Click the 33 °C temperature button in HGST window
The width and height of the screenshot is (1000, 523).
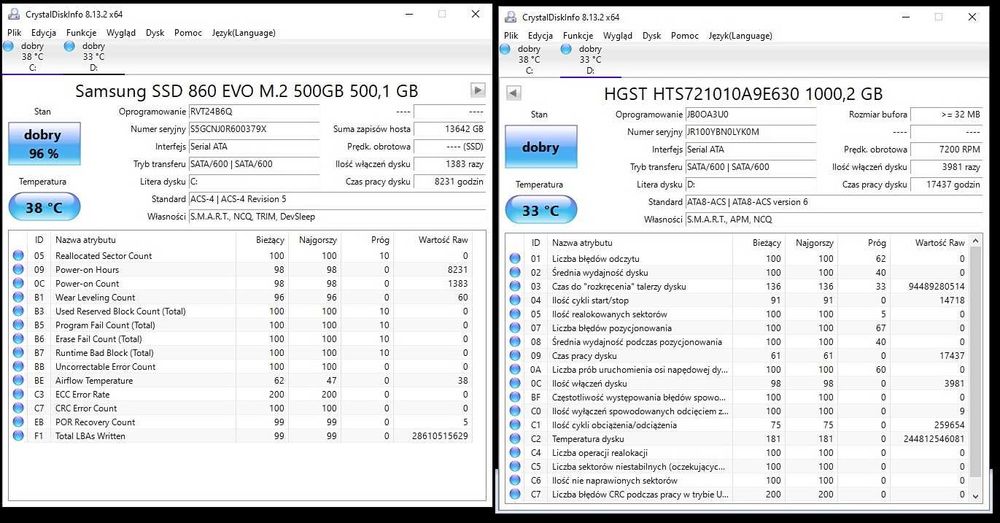pos(541,210)
